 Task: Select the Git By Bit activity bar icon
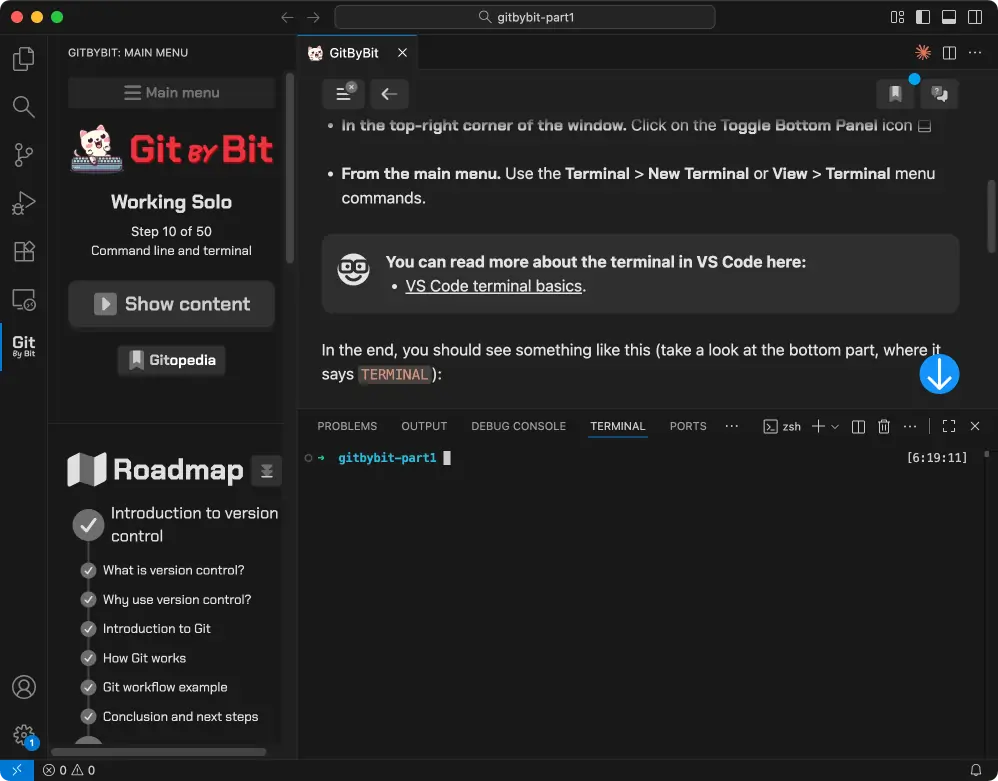tap(23, 347)
